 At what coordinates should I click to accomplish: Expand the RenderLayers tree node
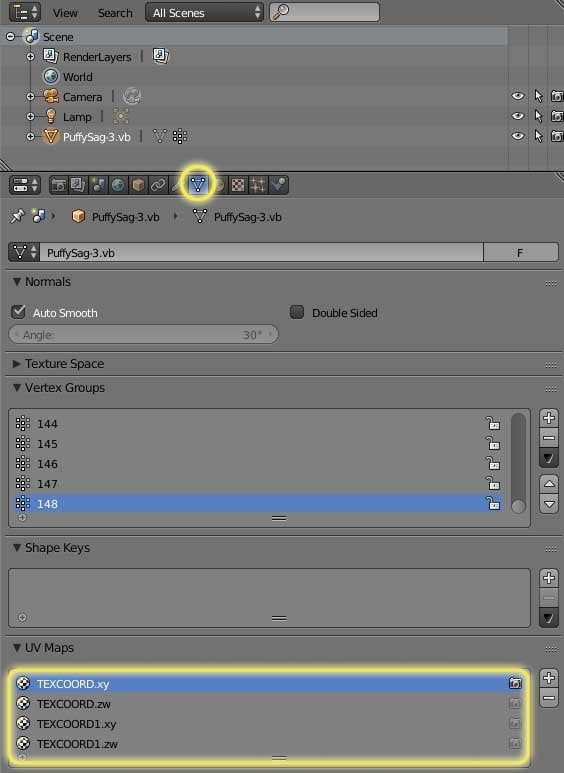(31, 56)
